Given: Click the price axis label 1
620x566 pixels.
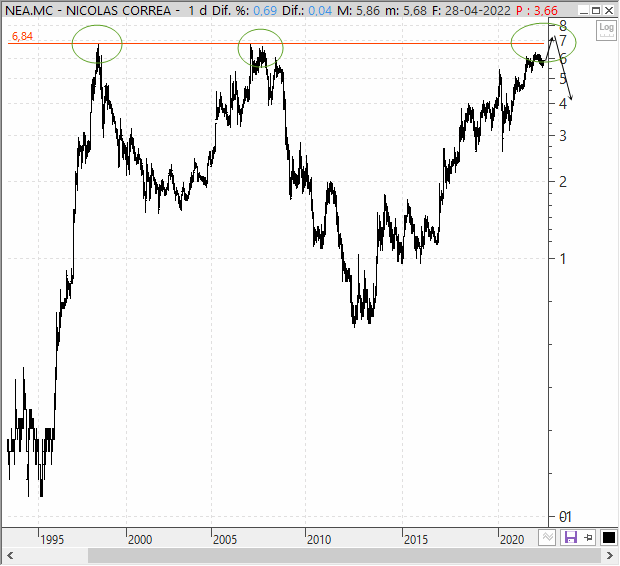Looking at the screenshot, I should (x=563, y=259).
